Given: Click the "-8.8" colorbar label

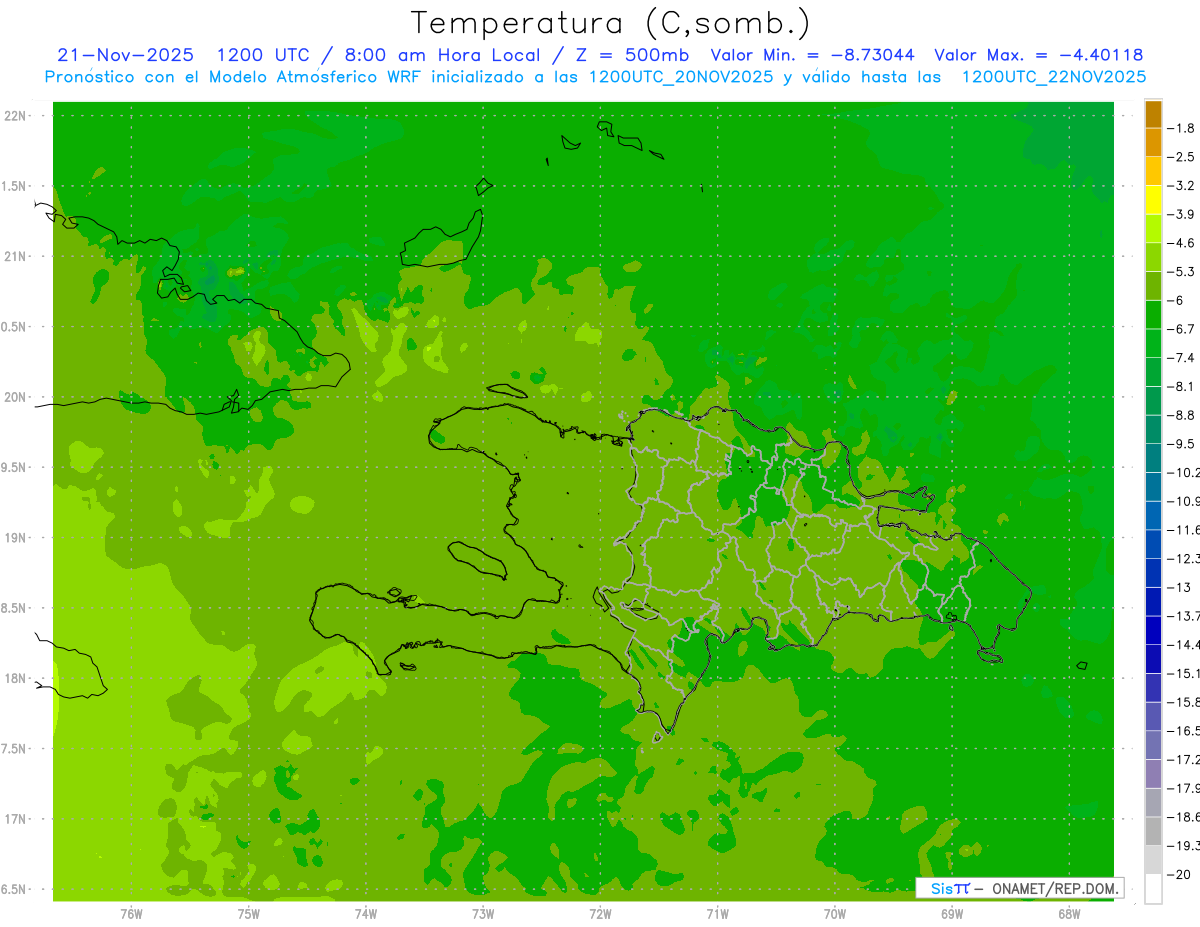Looking at the screenshot, I should point(1181,415).
